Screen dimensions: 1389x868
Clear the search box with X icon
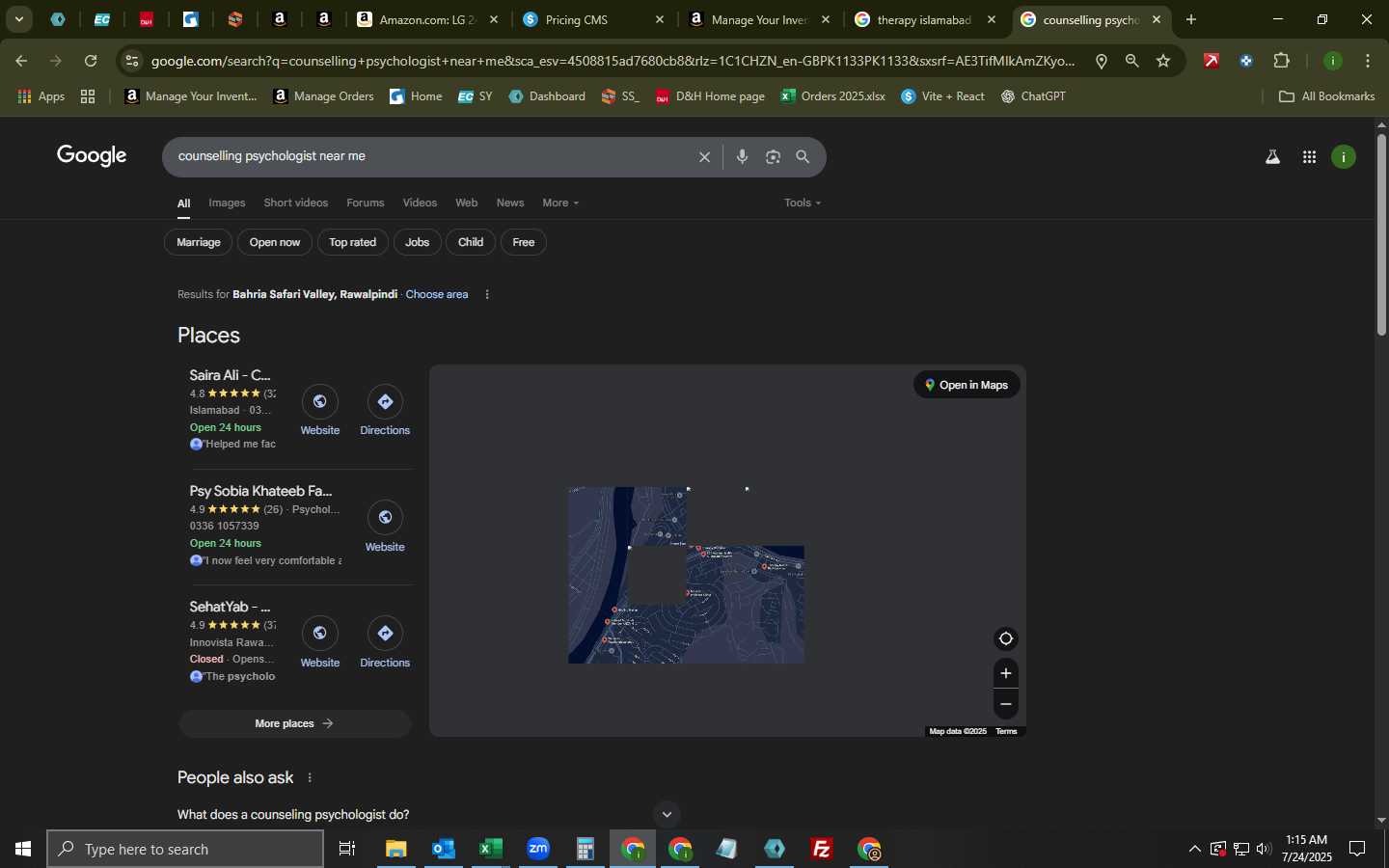click(704, 157)
